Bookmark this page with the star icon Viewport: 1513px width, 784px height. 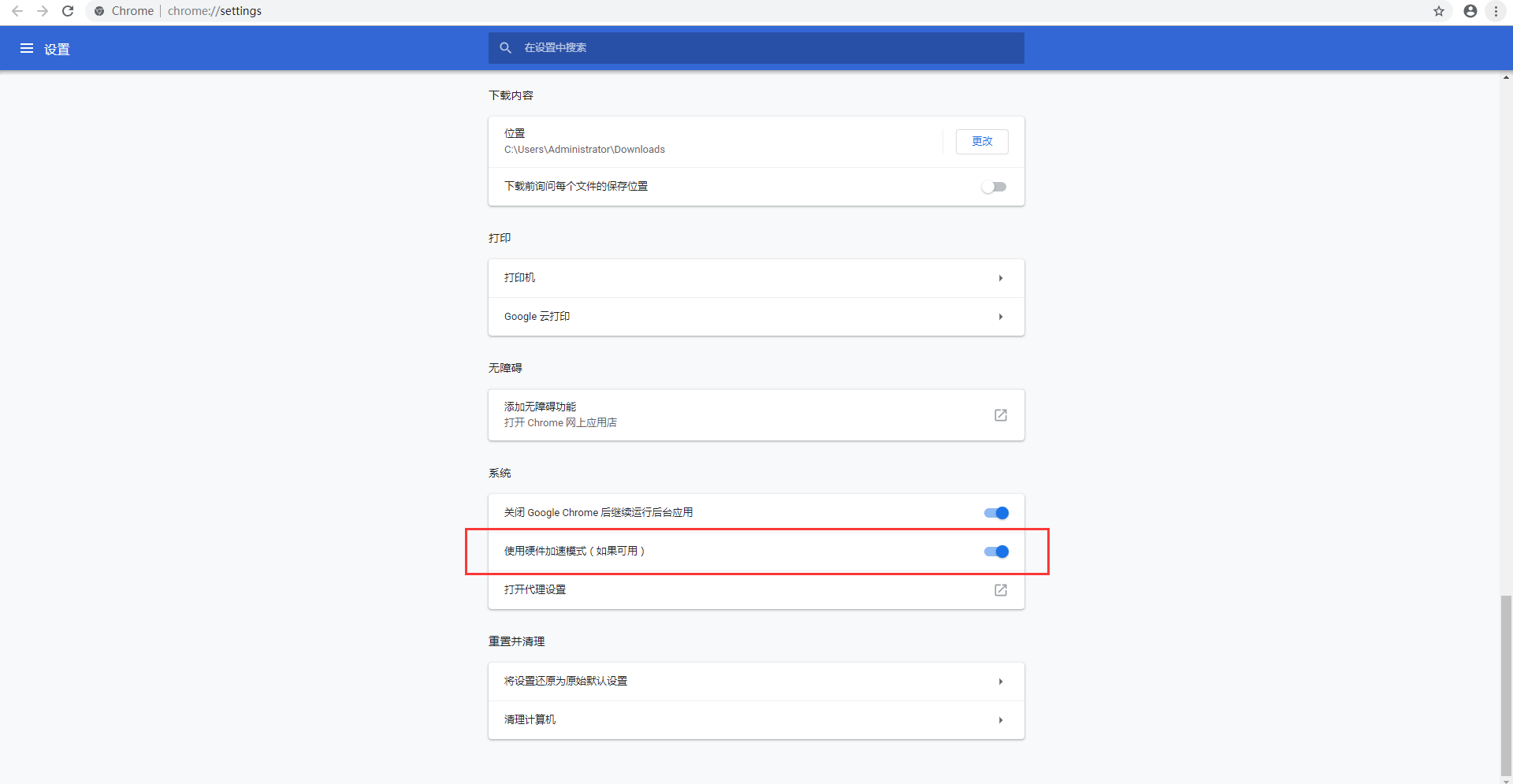pos(1439,11)
